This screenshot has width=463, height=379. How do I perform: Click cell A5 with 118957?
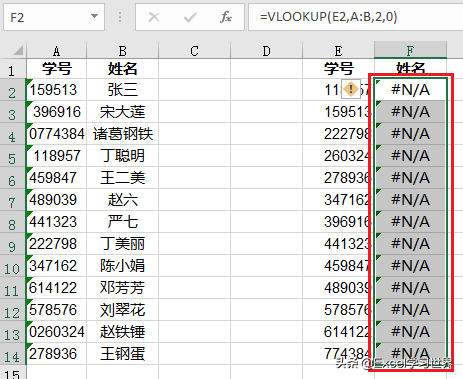click(x=56, y=156)
